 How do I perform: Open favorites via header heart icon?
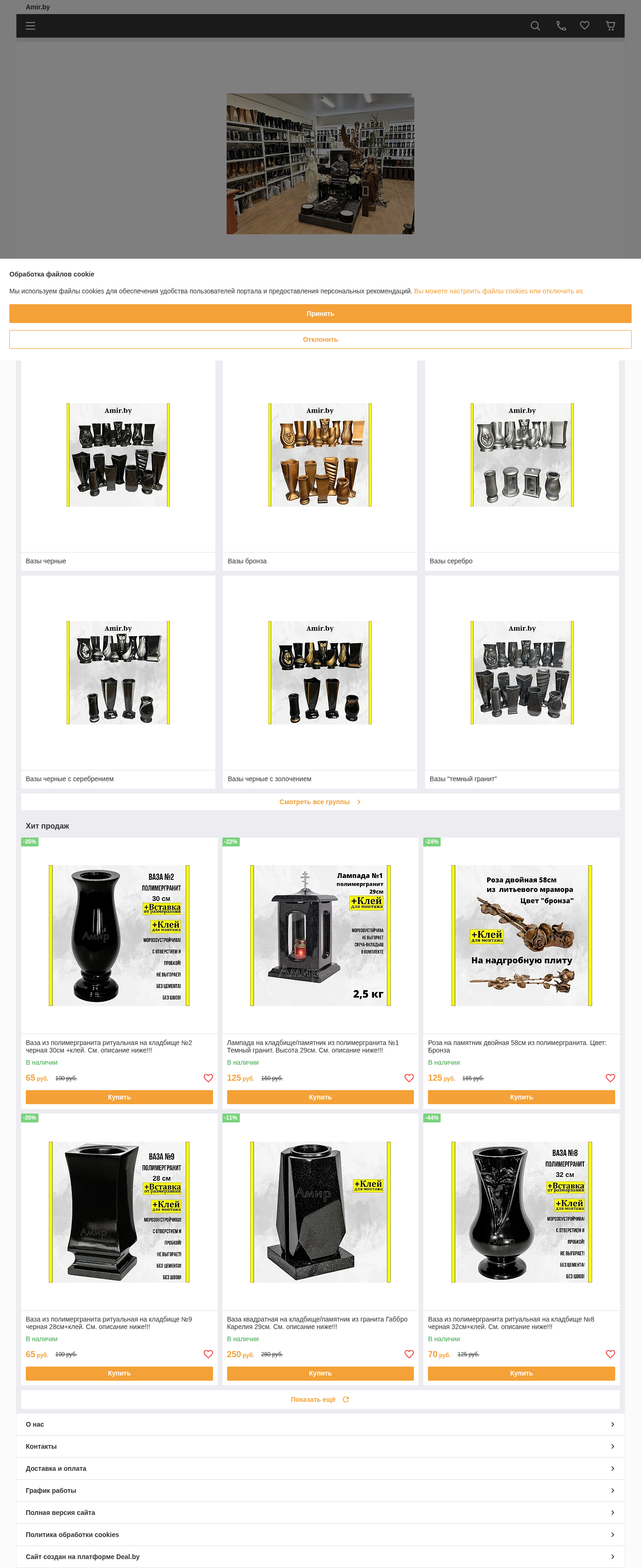(584, 25)
